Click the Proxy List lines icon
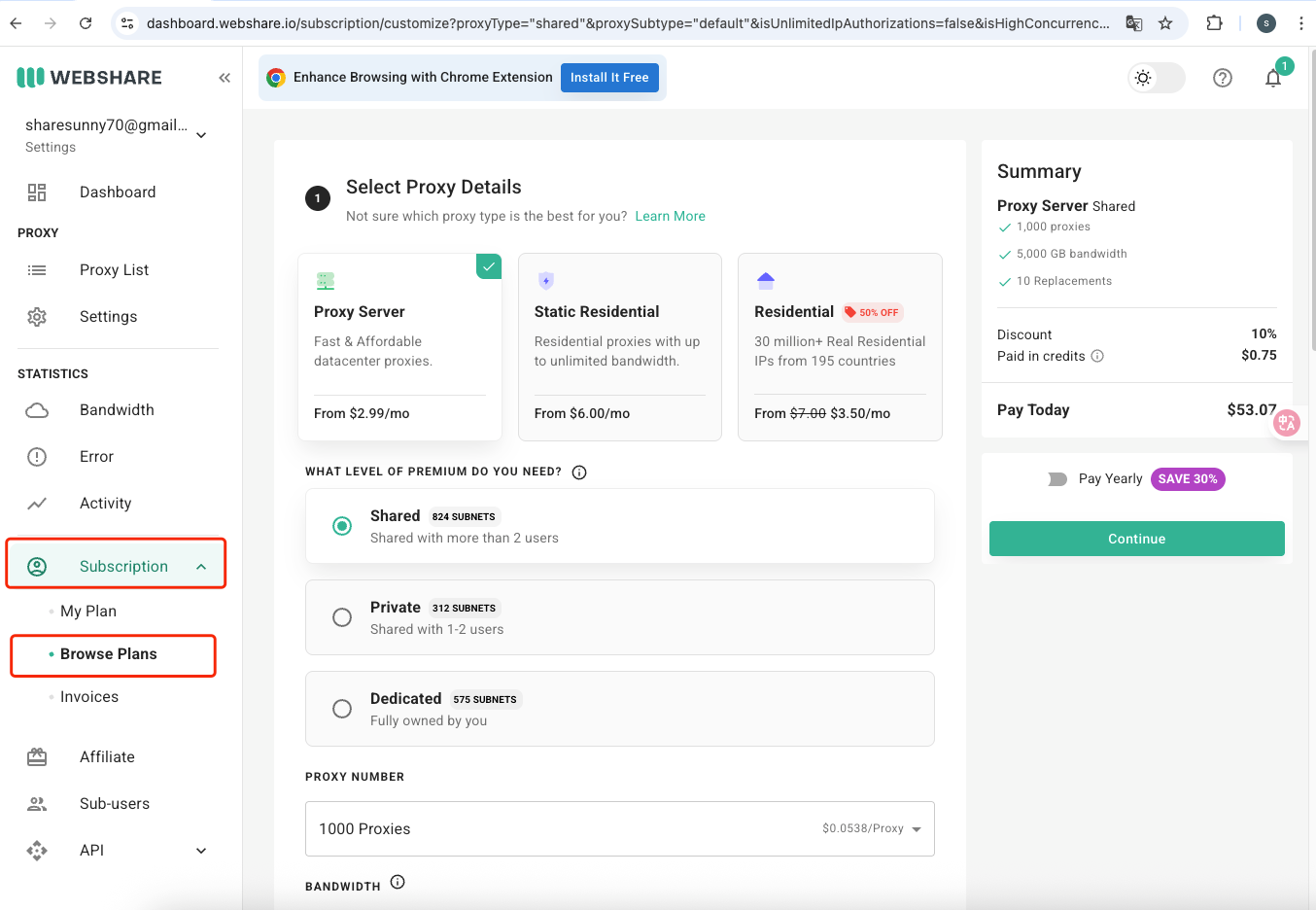Image resolution: width=1316 pixels, height=910 pixels. pyautogui.click(x=37, y=270)
